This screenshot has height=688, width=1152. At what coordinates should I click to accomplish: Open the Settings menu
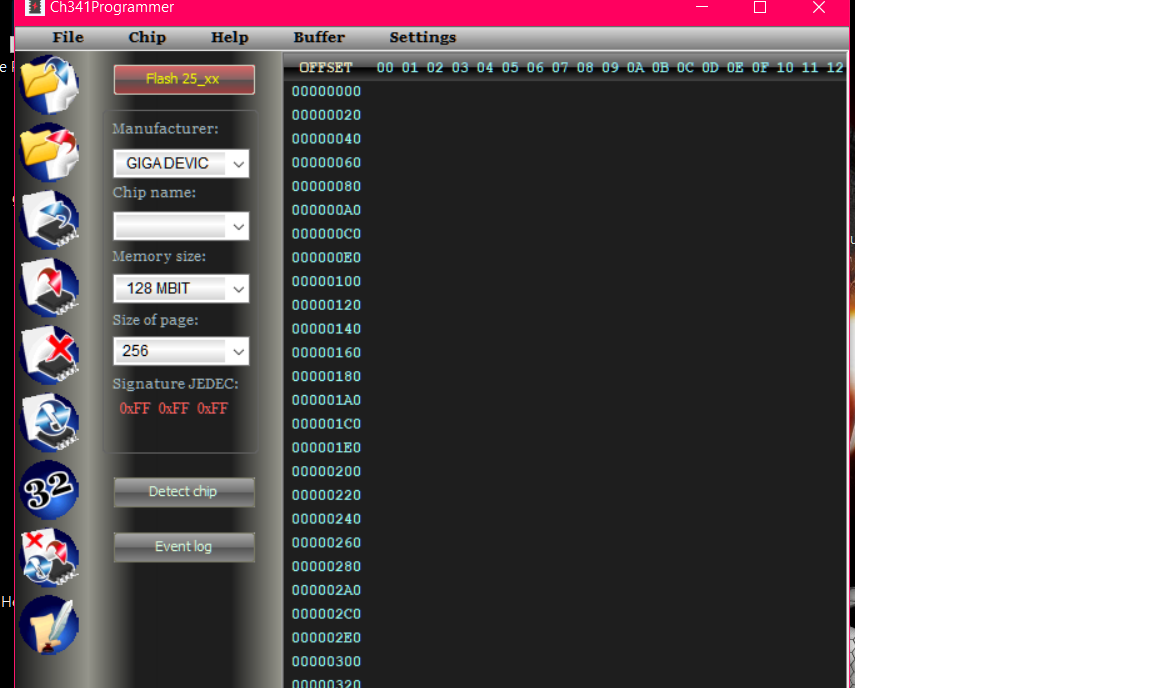point(422,37)
